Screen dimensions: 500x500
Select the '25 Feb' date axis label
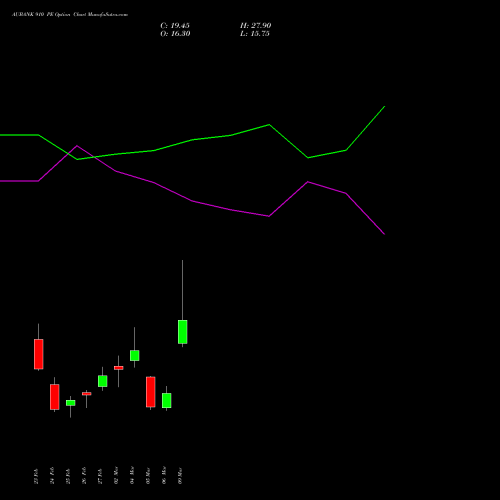tap(68, 476)
